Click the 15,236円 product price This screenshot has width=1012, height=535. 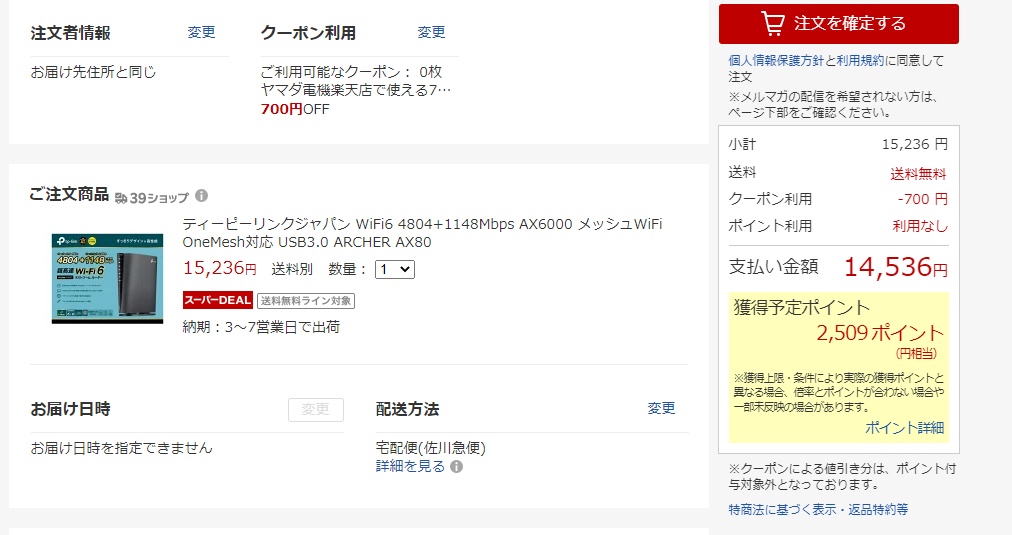click(x=219, y=268)
